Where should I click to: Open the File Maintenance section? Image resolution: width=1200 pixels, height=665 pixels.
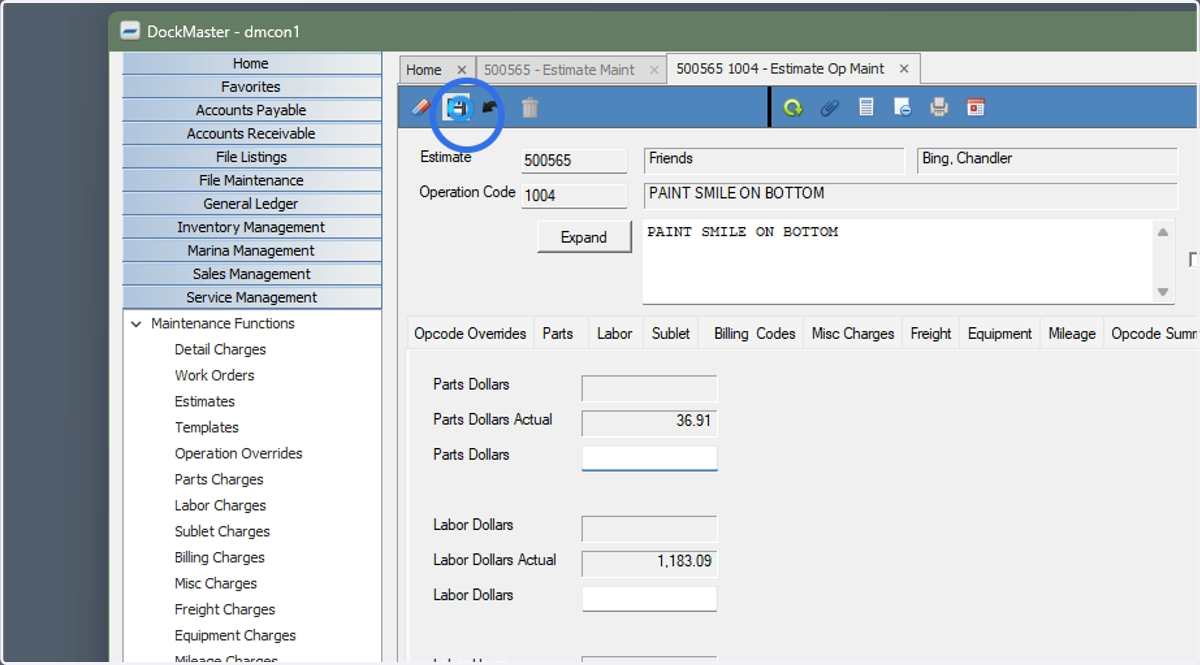point(251,180)
